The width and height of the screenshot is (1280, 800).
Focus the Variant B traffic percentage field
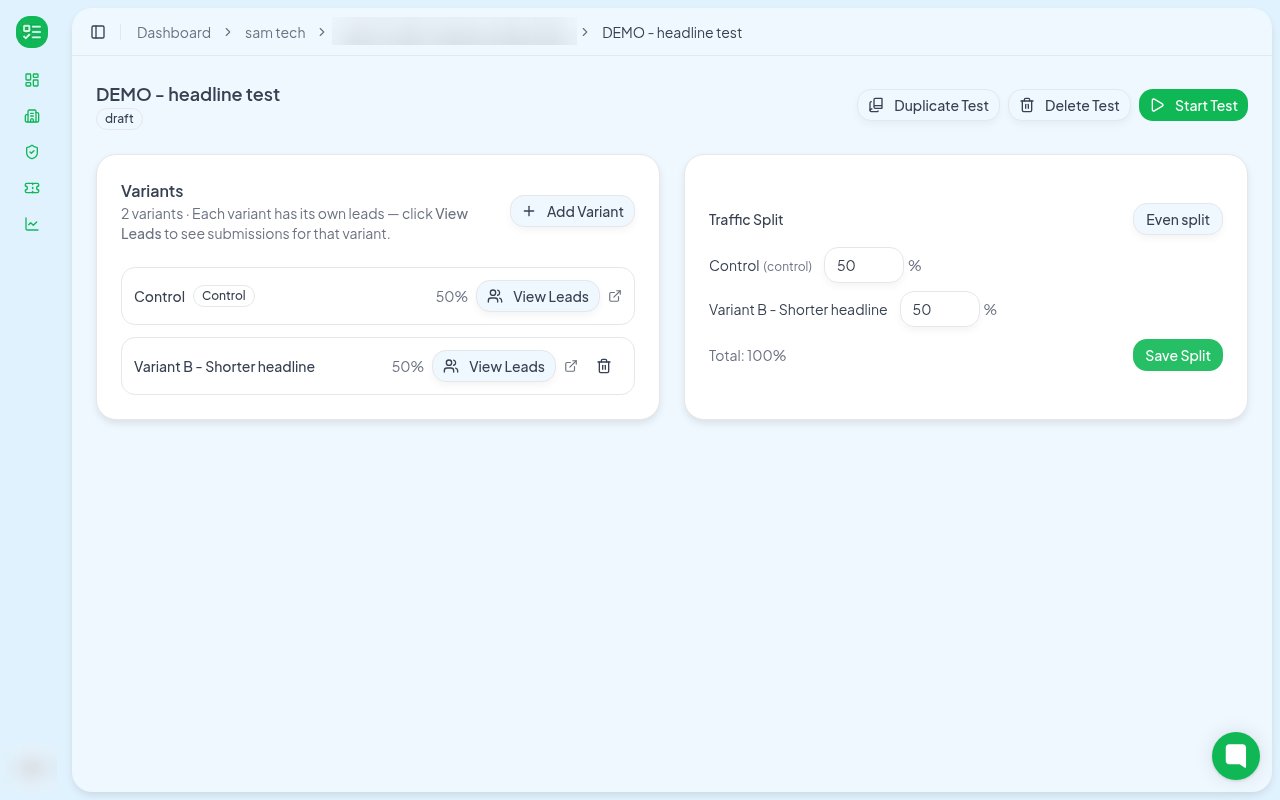940,309
